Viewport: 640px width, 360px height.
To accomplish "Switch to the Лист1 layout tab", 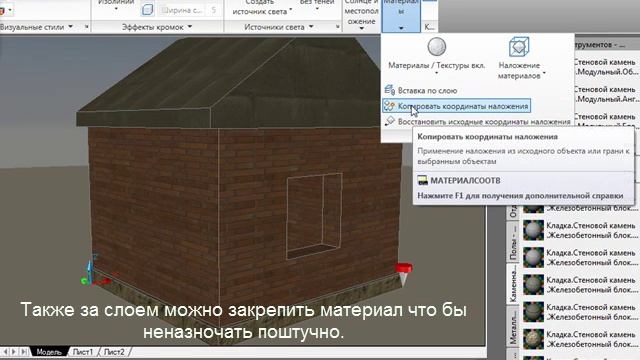I will (82, 352).
